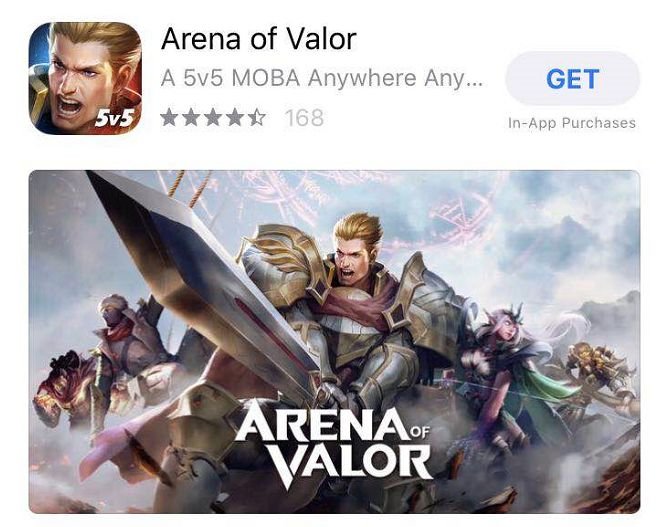Click the GET download button
Image resolution: width=665 pixels, height=527 pixels.
tap(573, 79)
